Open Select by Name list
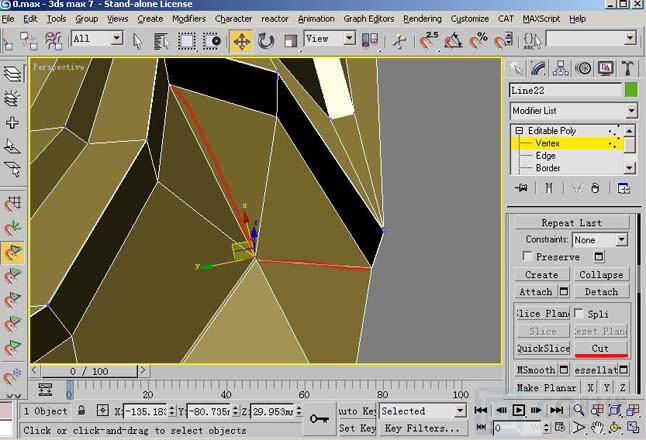The height and width of the screenshot is (440, 646). tap(162, 41)
